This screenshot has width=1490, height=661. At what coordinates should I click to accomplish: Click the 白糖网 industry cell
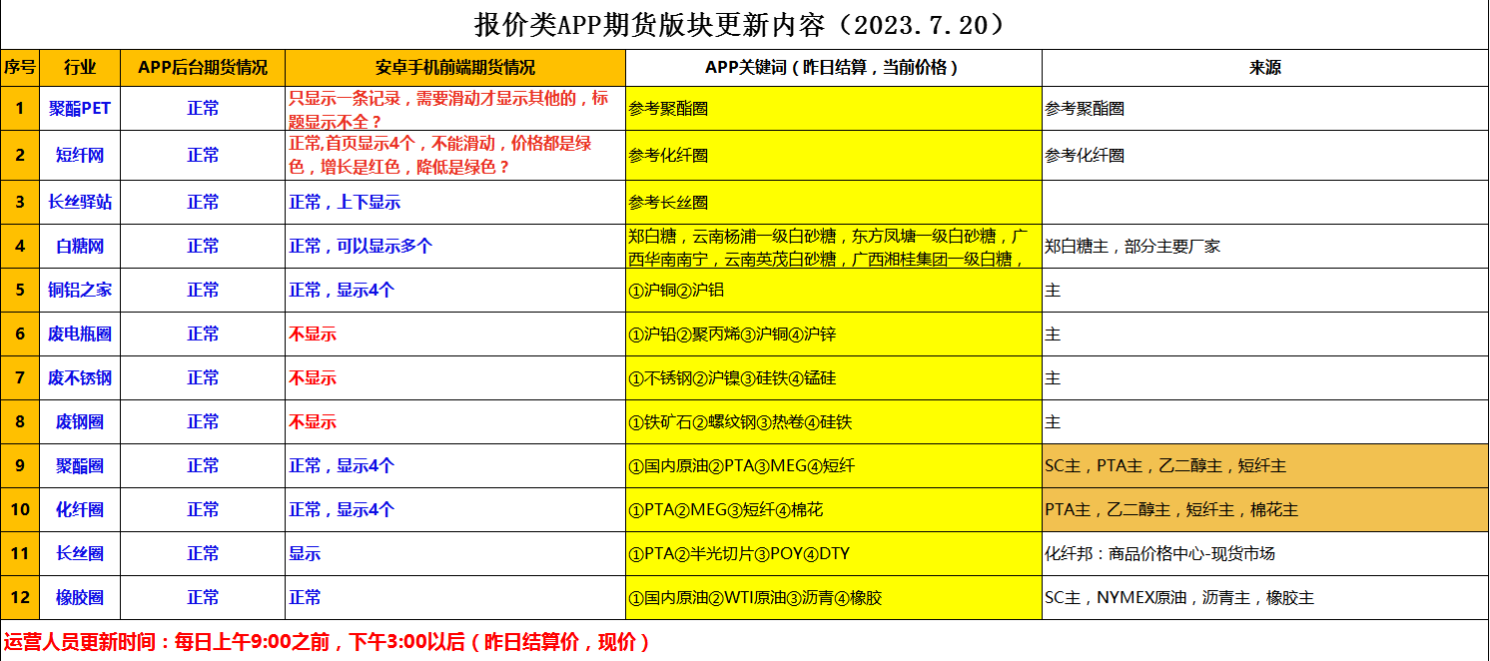pos(80,246)
